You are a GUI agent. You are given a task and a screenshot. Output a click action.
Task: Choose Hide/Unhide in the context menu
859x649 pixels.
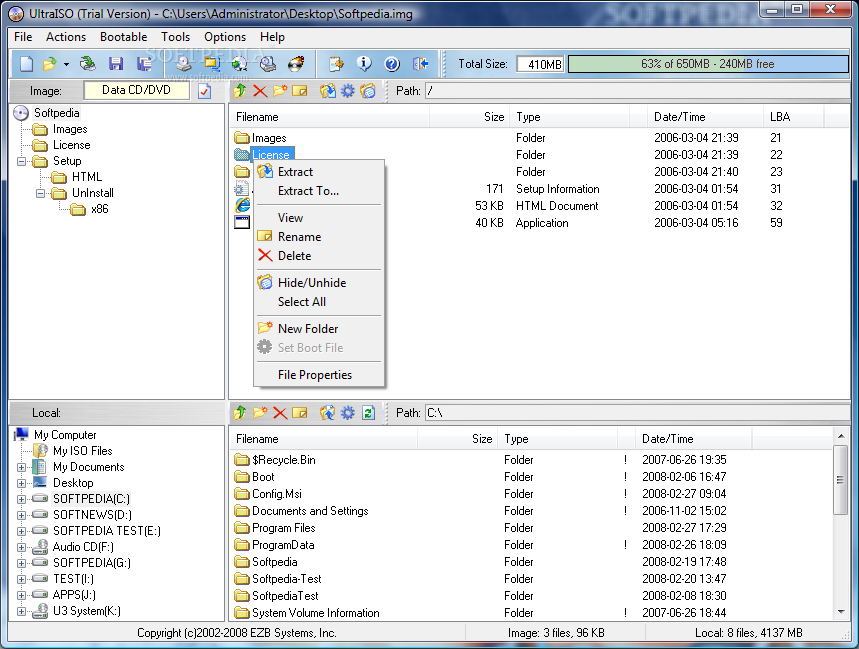coord(311,283)
